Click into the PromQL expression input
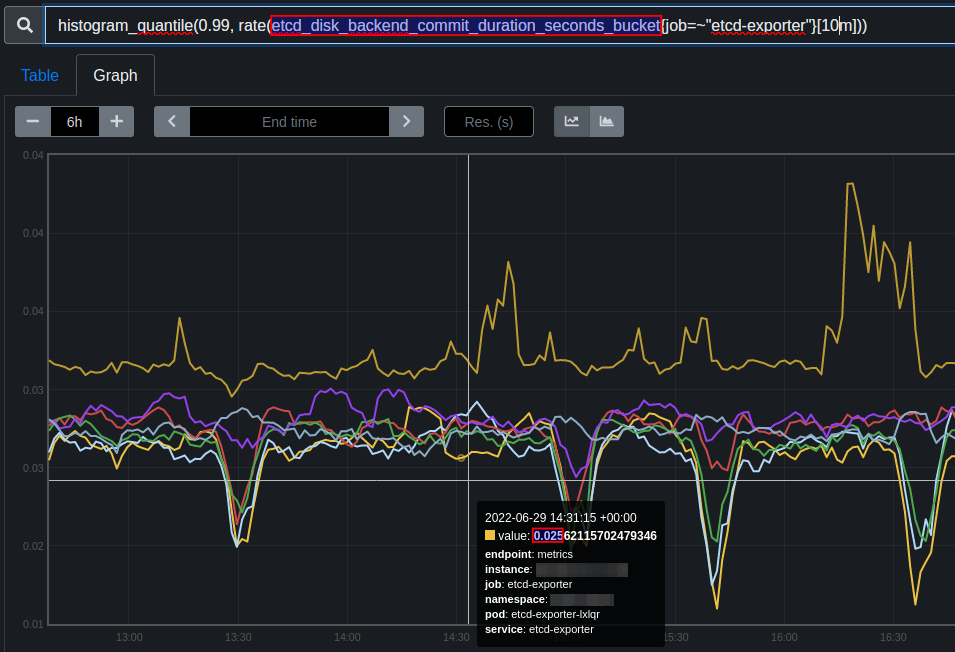 pos(499,26)
